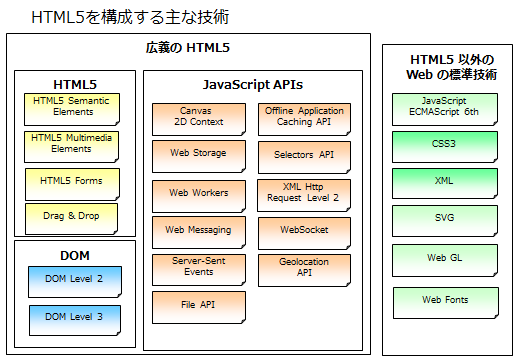
Task: Select the Drag & Drop box
Action: [71, 219]
